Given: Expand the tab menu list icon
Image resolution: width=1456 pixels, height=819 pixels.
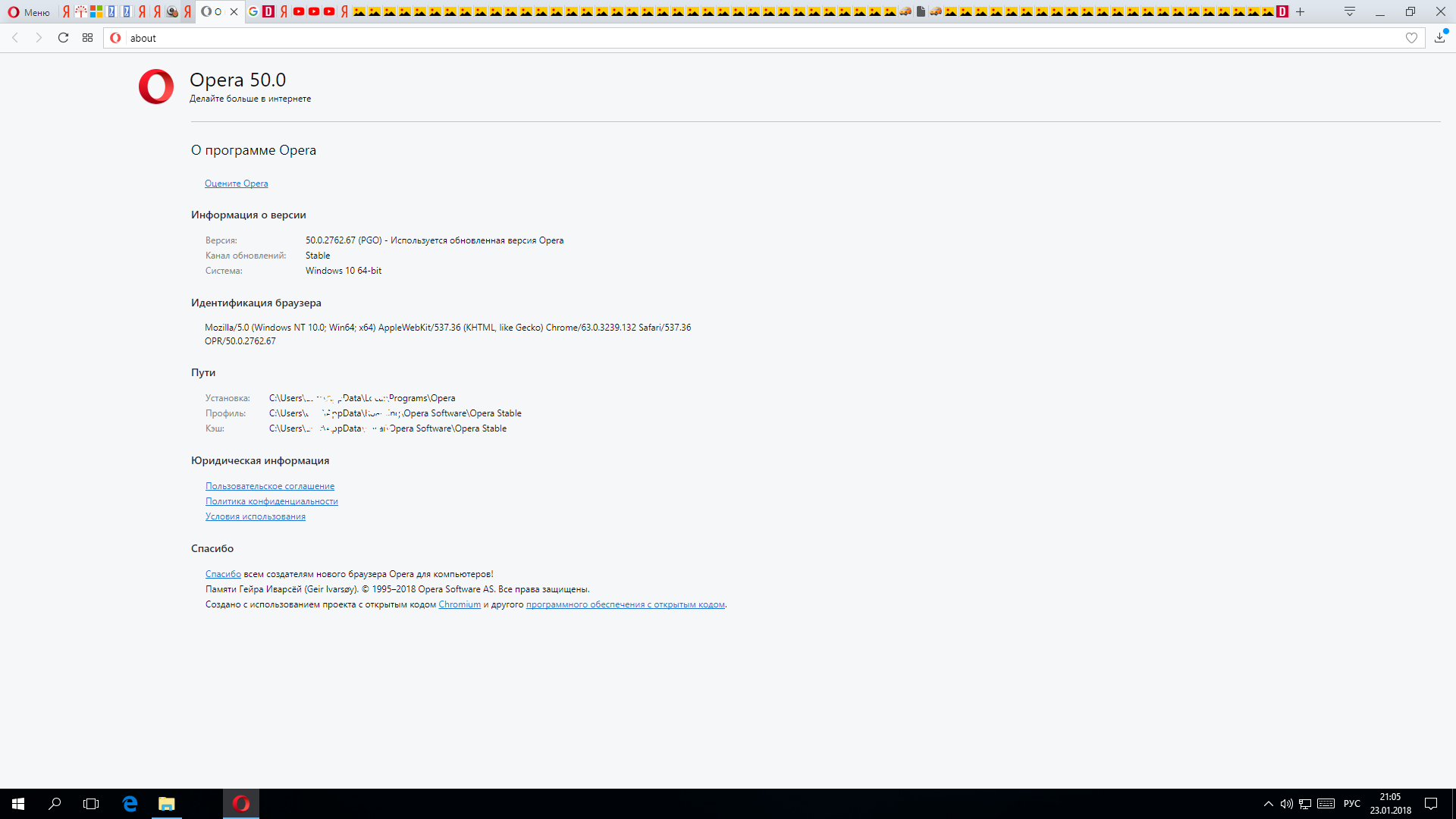Looking at the screenshot, I should tap(1350, 12).
